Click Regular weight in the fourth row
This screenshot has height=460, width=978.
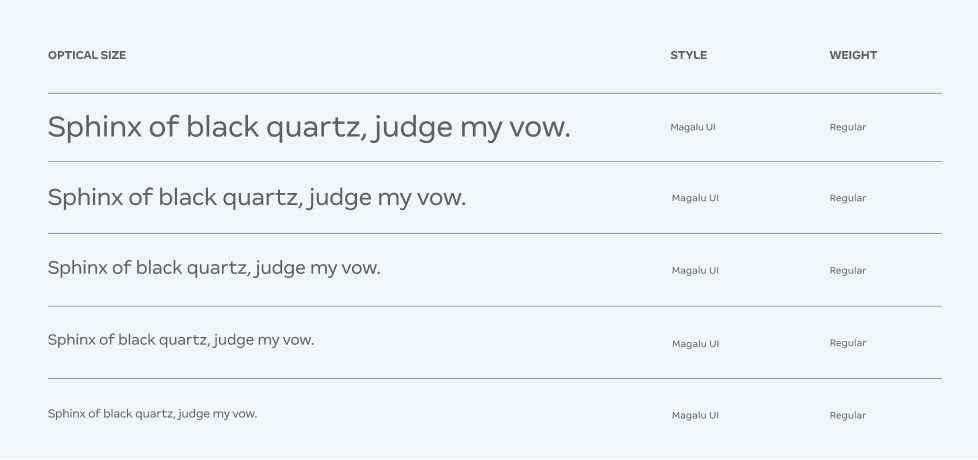coord(847,343)
